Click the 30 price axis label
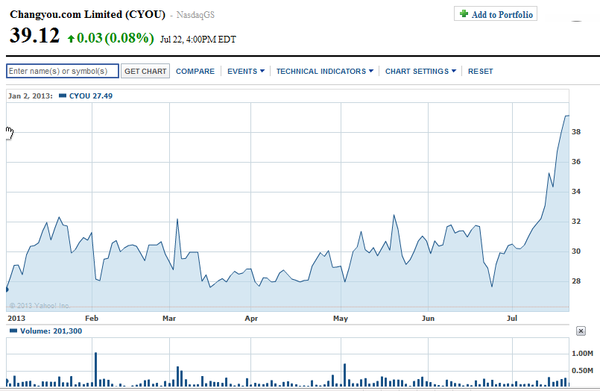This screenshot has height=391, width=600. [576, 251]
